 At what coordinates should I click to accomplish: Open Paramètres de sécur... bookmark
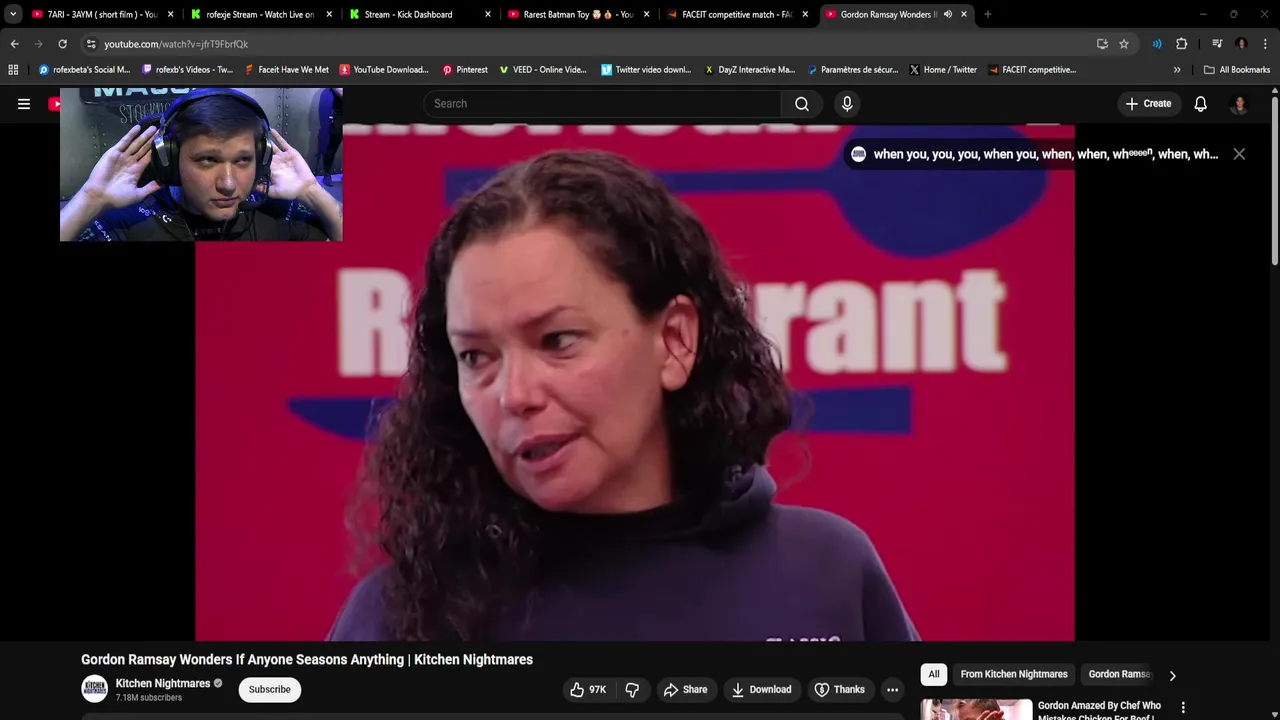852,70
